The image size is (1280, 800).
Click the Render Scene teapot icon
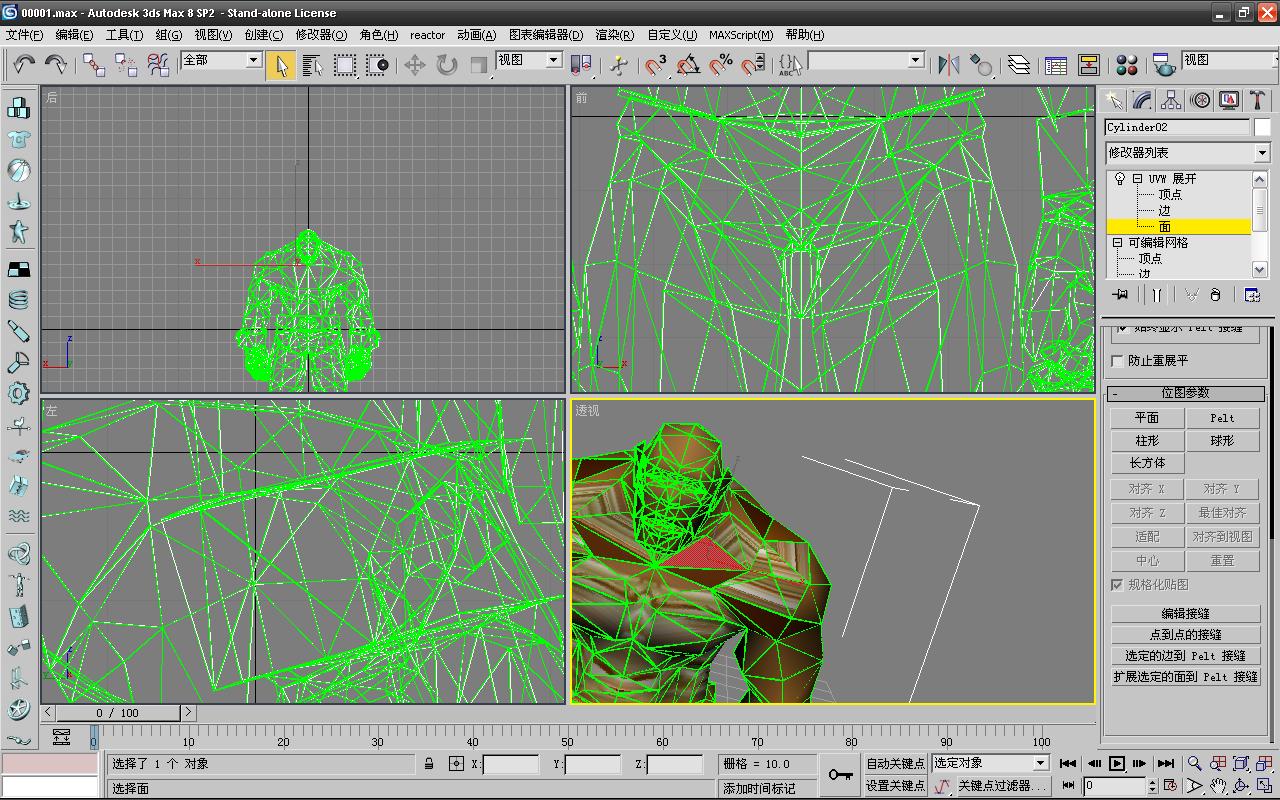[1163, 65]
